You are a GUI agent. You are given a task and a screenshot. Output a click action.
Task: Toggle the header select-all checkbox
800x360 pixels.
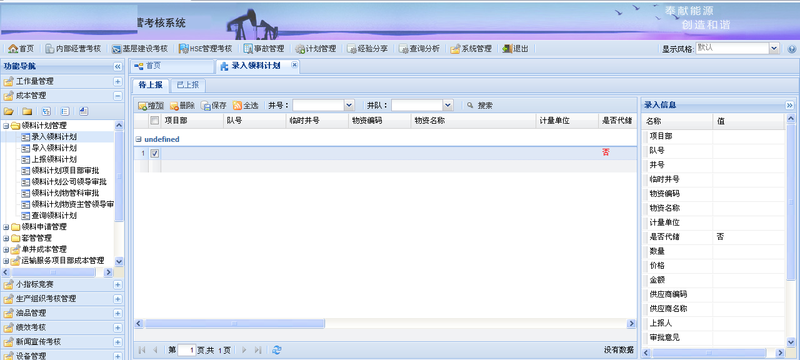tap(155, 121)
